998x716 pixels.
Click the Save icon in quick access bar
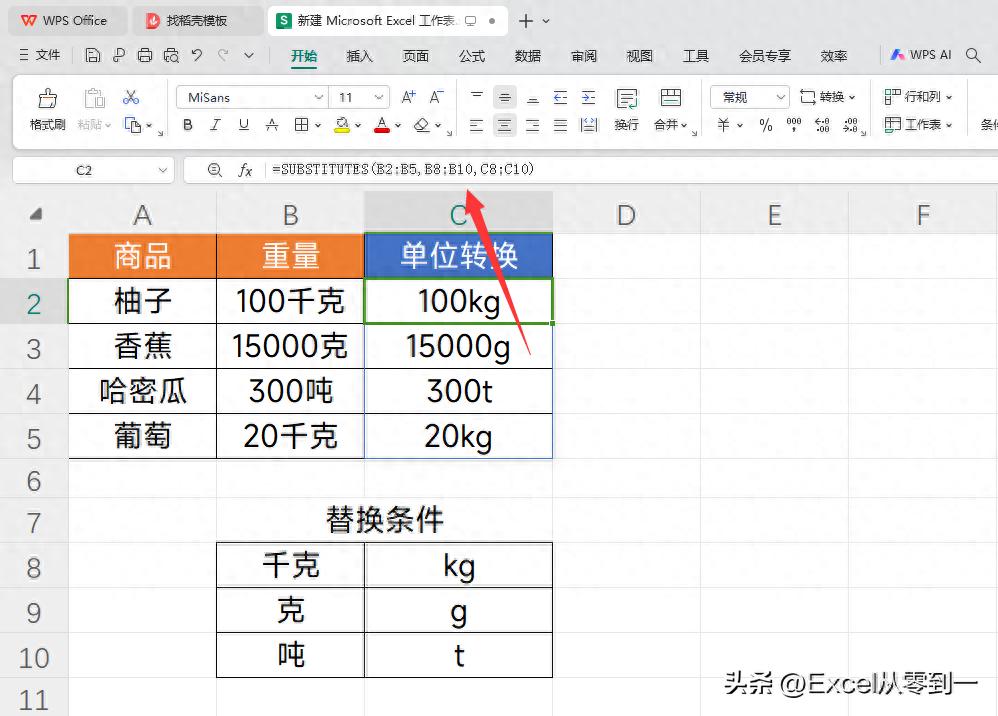pos(93,55)
